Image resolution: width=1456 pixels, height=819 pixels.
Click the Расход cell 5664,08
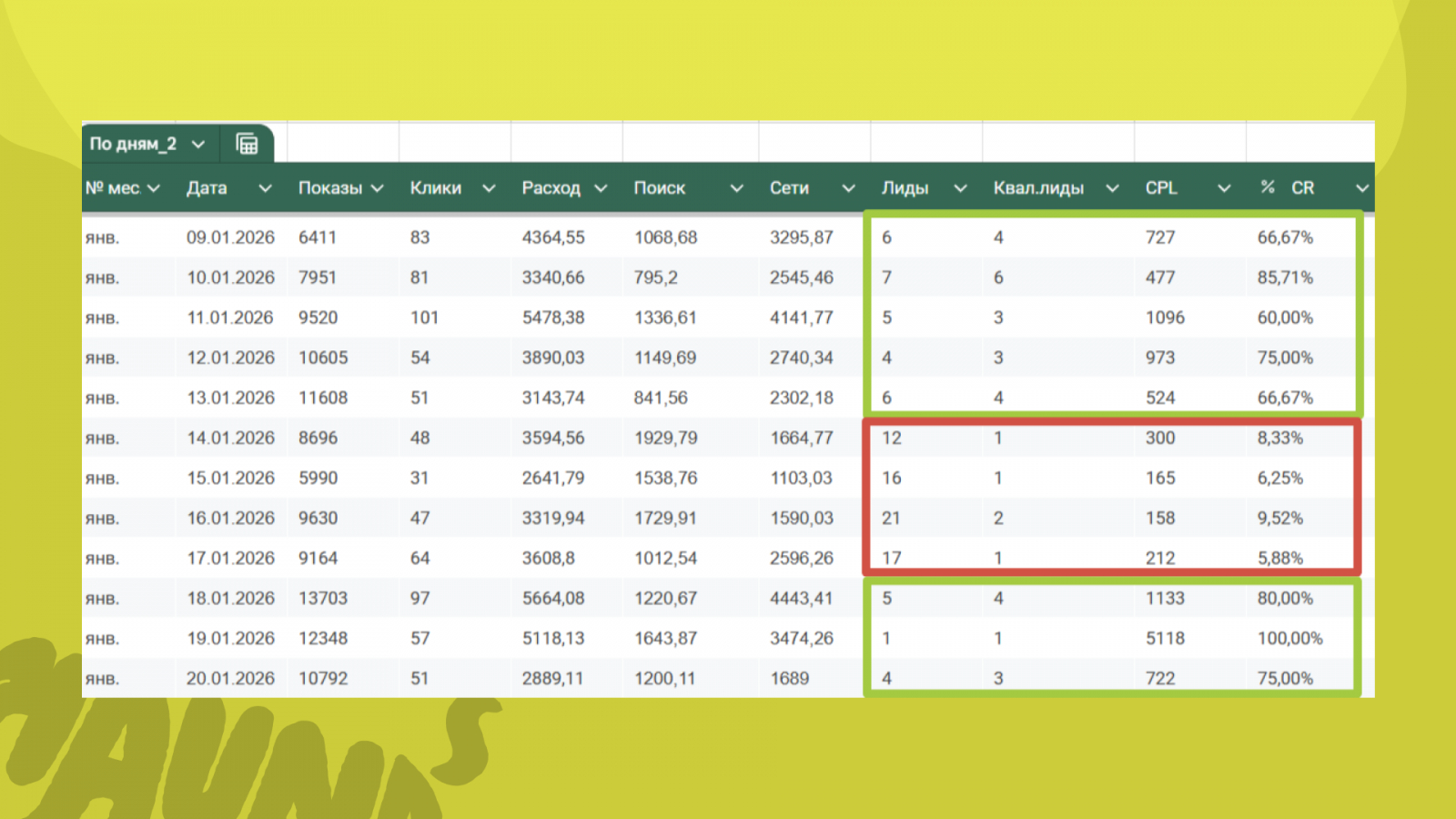point(552,598)
